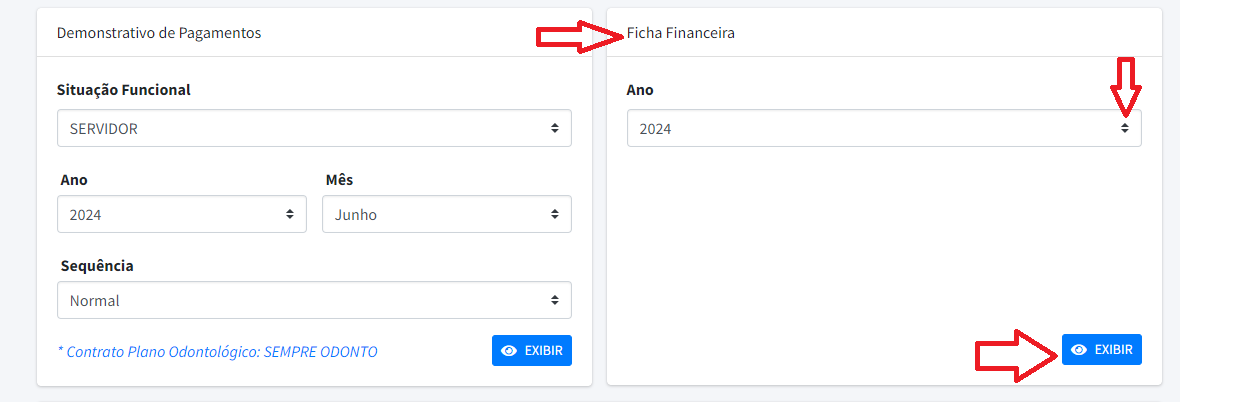Image resolution: width=1242 pixels, height=402 pixels.
Task: Click the Sequência field label
Action: point(97,266)
